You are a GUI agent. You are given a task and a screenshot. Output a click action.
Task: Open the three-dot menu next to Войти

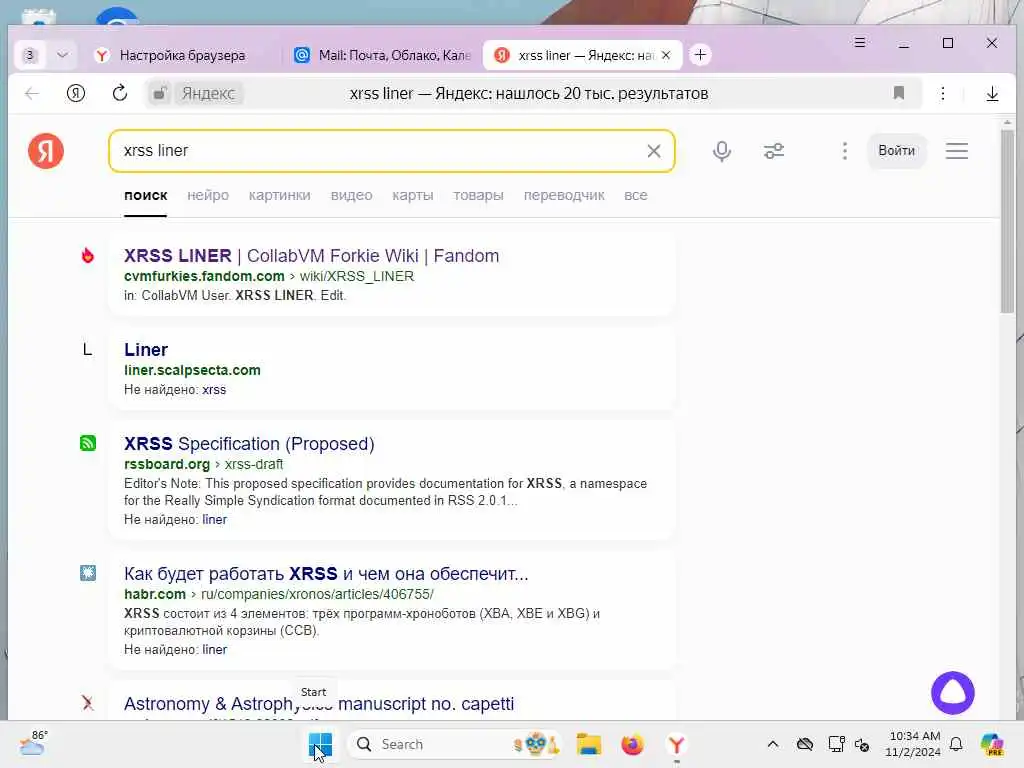844,151
